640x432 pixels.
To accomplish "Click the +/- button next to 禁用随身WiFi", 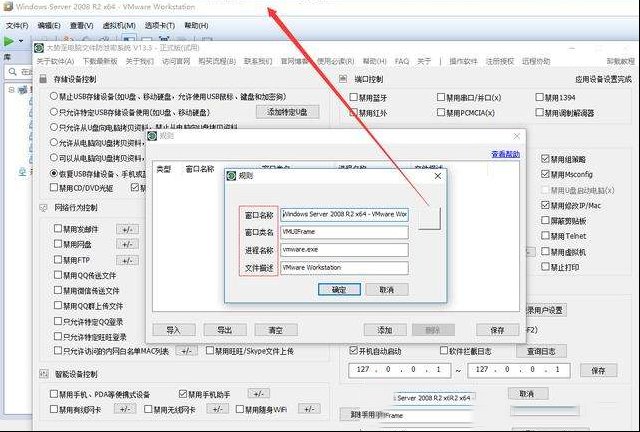I will pos(309,409).
